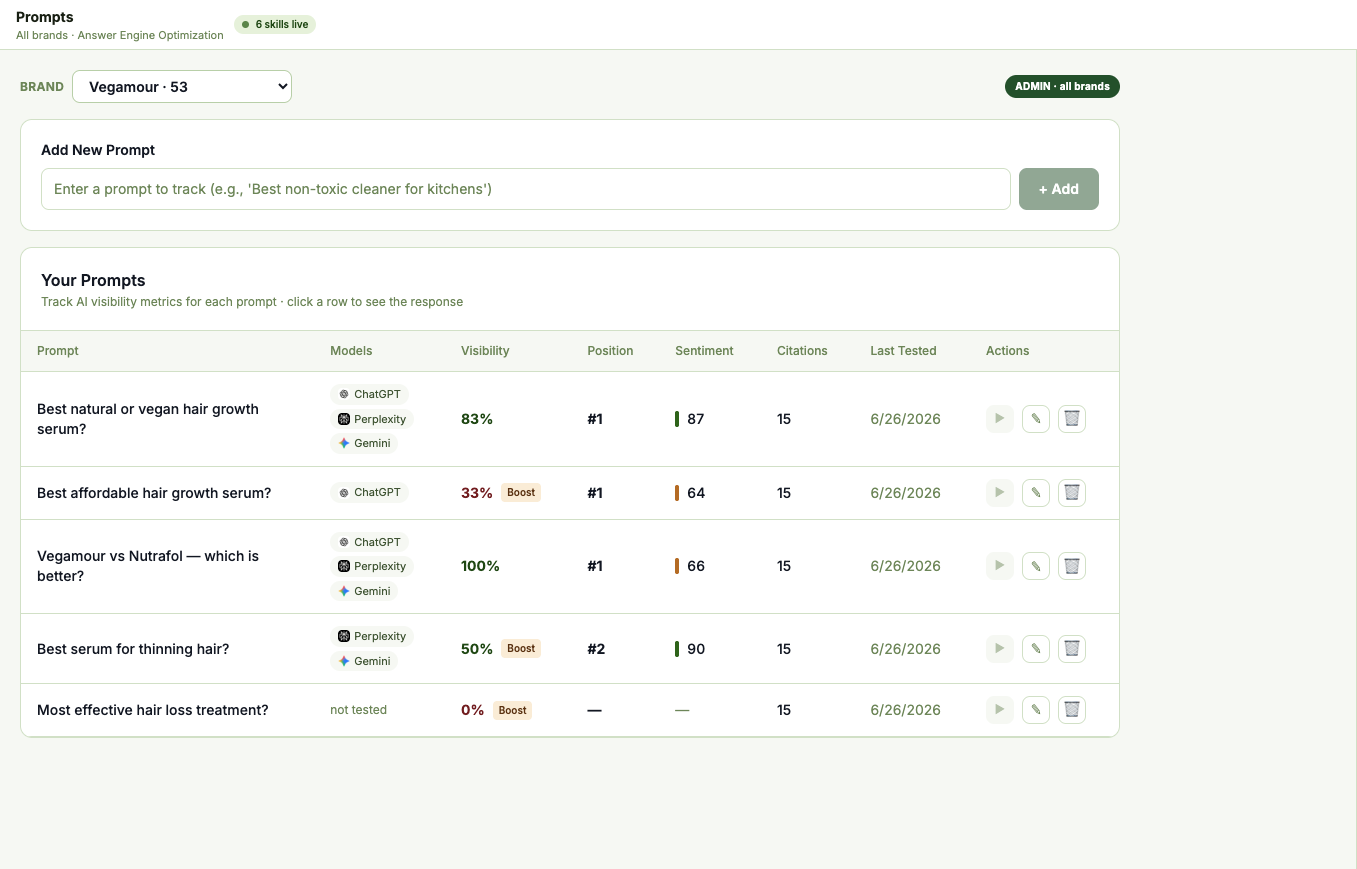Click Gemini chip in 'Vegamour vs Nutrafol' row
Viewport: 1357px width, 869px height.
[364, 591]
